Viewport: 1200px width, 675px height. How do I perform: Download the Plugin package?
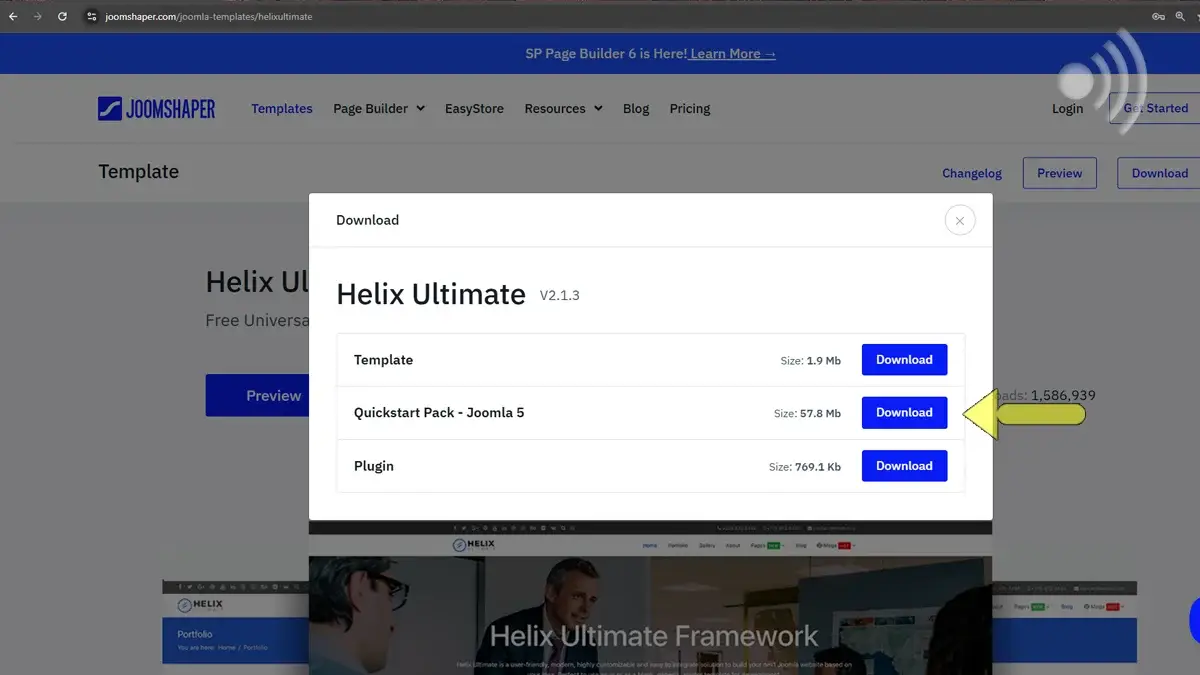point(904,465)
